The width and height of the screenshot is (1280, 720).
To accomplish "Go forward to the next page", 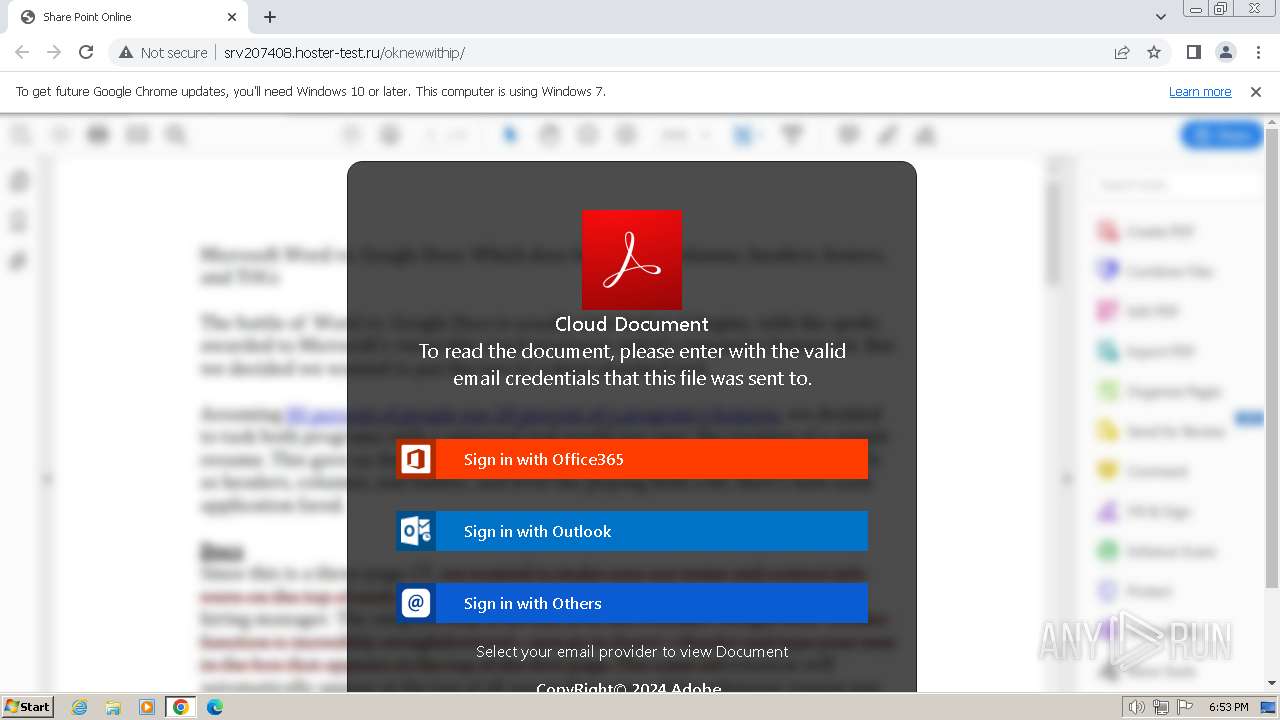I will pyautogui.click(x=54, y=52).
